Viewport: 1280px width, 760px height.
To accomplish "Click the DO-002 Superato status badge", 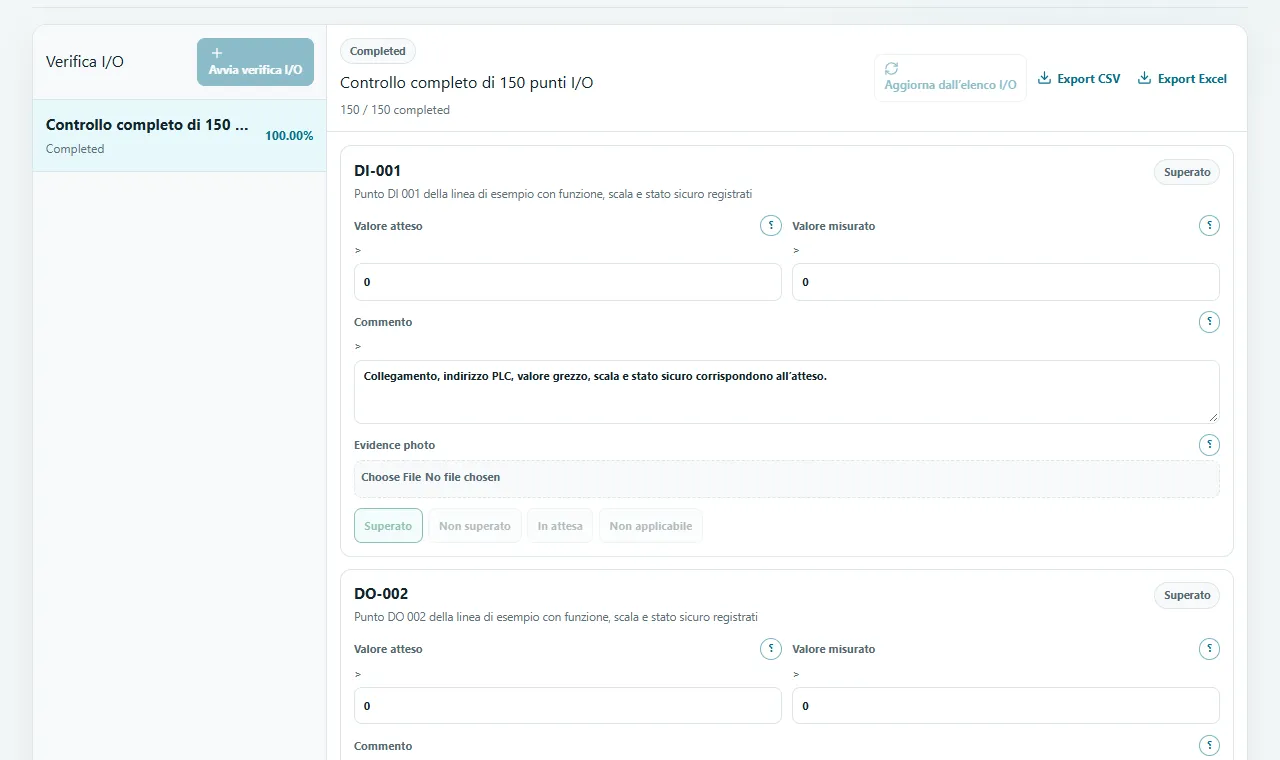I will click(x=1187, y=595).
